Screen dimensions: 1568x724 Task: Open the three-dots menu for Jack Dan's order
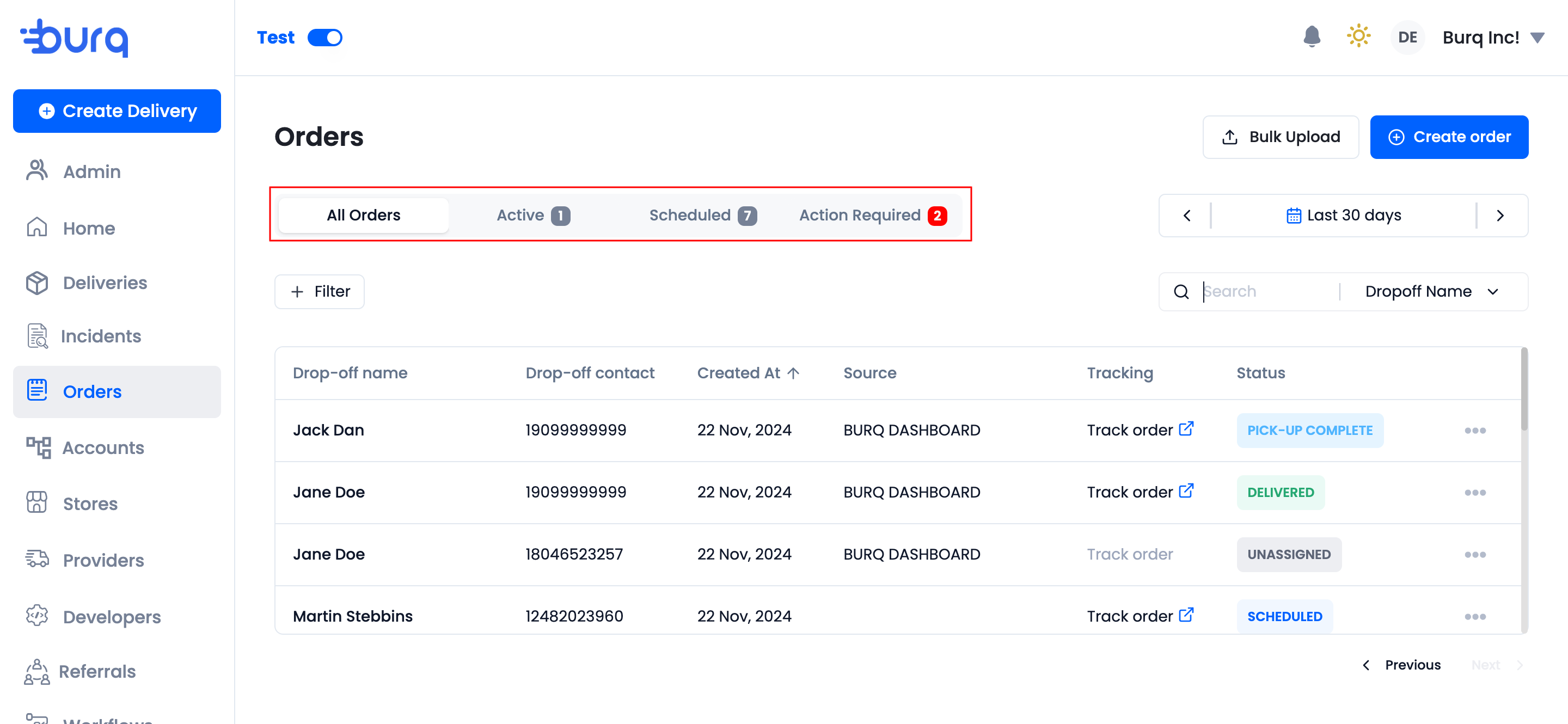pyautogui.click(x=1475, y=431)
